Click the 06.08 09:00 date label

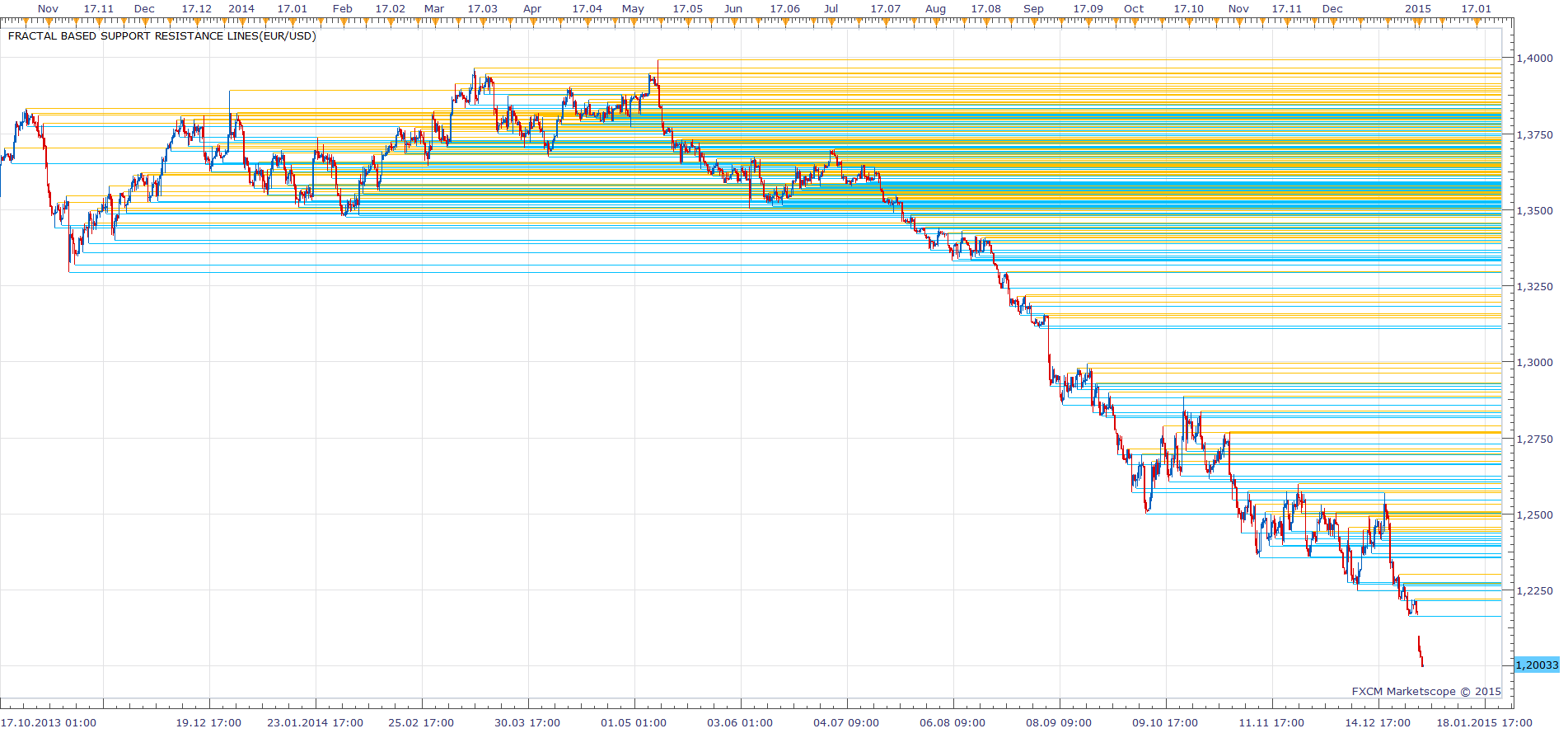tap(953, 722)
